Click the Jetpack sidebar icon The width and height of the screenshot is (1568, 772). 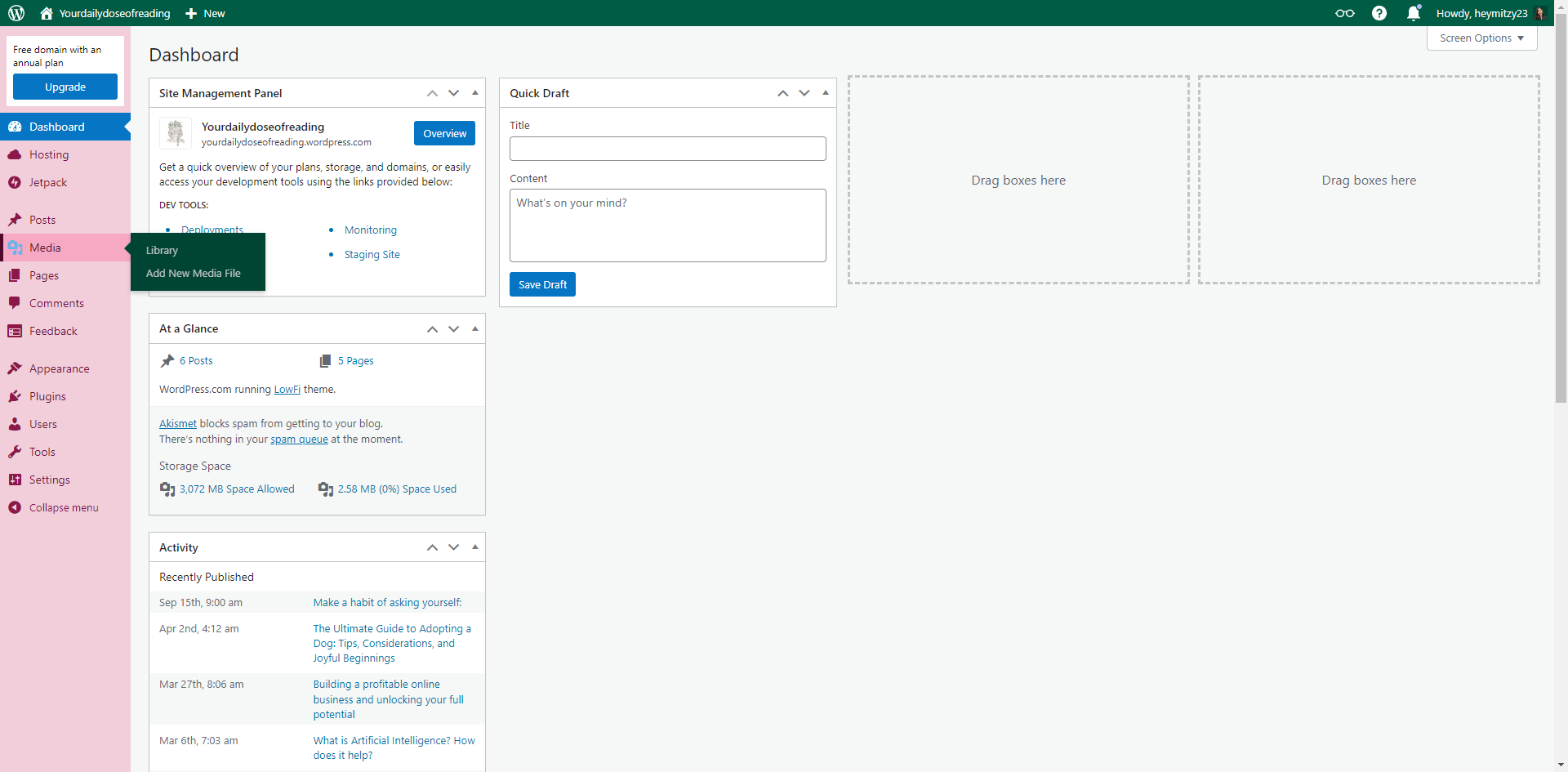[x=15, y=182]
